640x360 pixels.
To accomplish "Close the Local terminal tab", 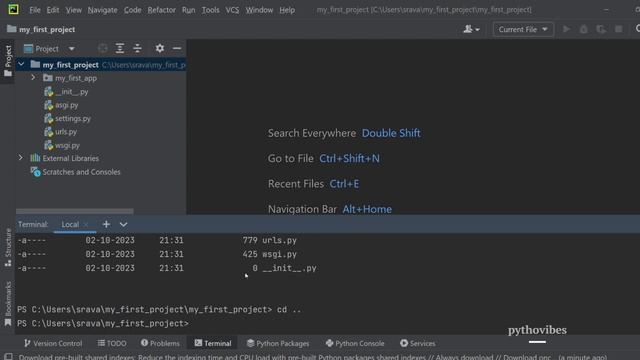I will 86,224.
